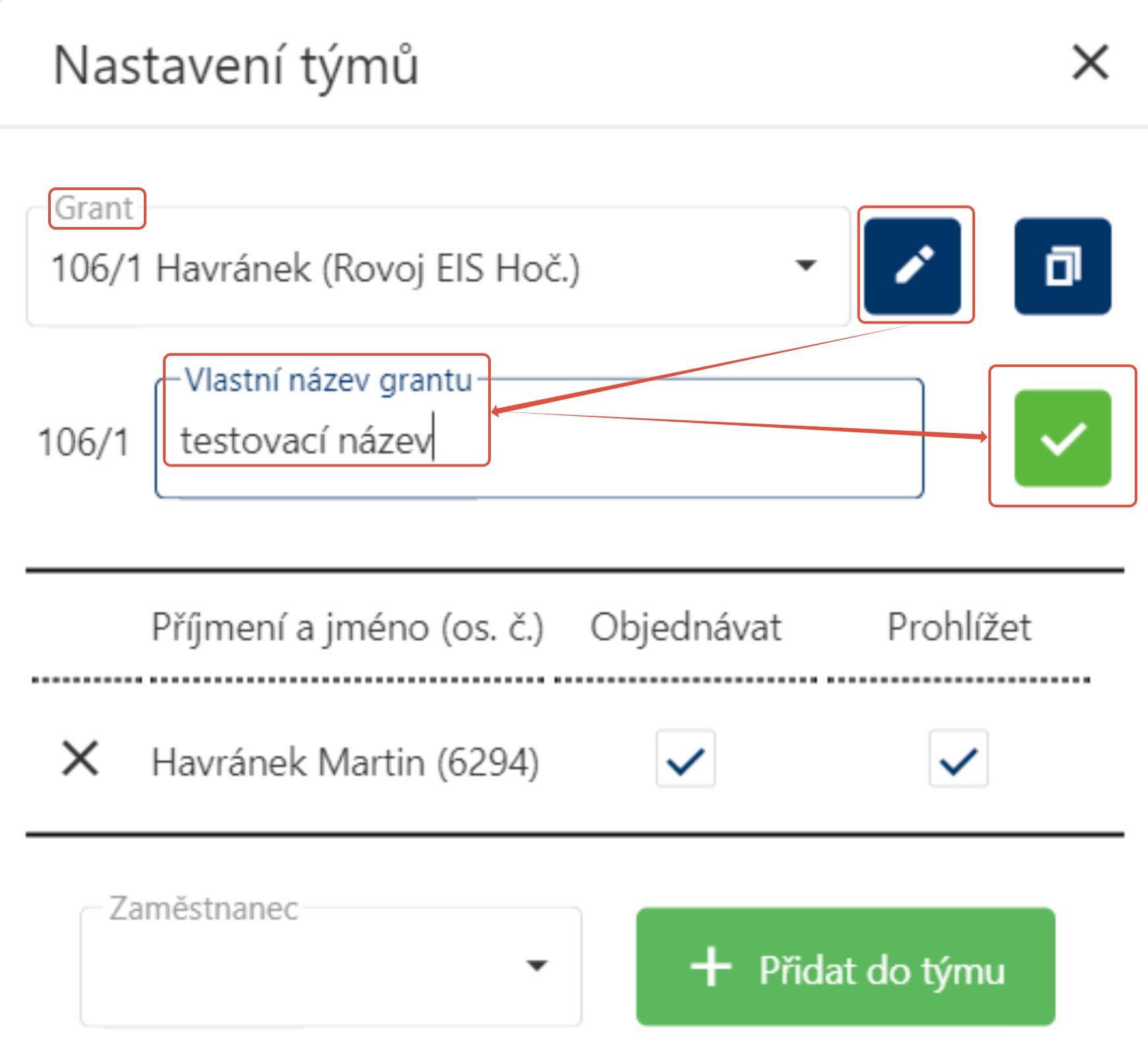1148x1042 pixels.
Task: Expand the Zaměstnanec dropdown arrow
Action: click(537, 966)
